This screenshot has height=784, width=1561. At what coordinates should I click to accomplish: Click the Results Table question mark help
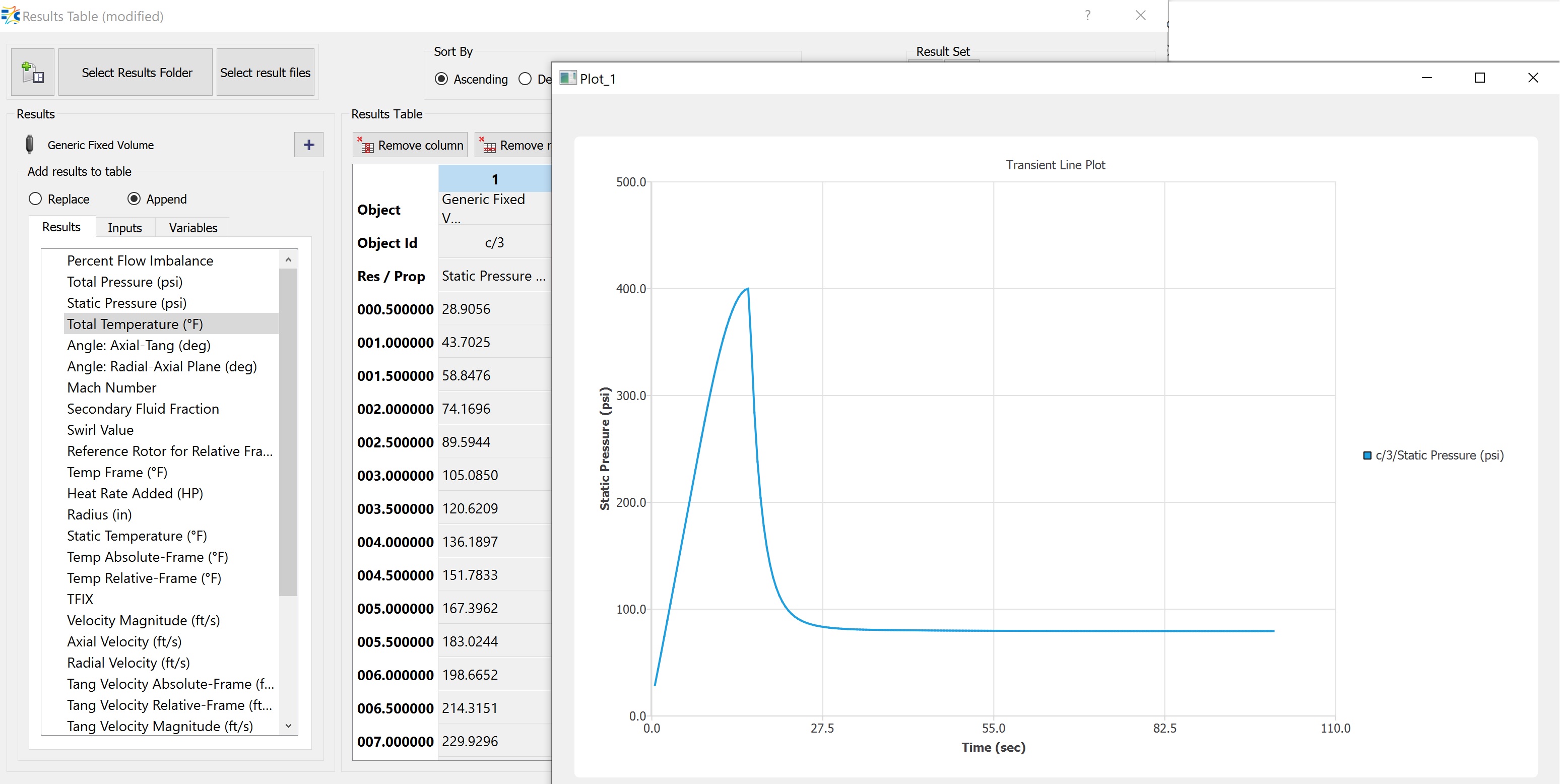coord(1088,16)
